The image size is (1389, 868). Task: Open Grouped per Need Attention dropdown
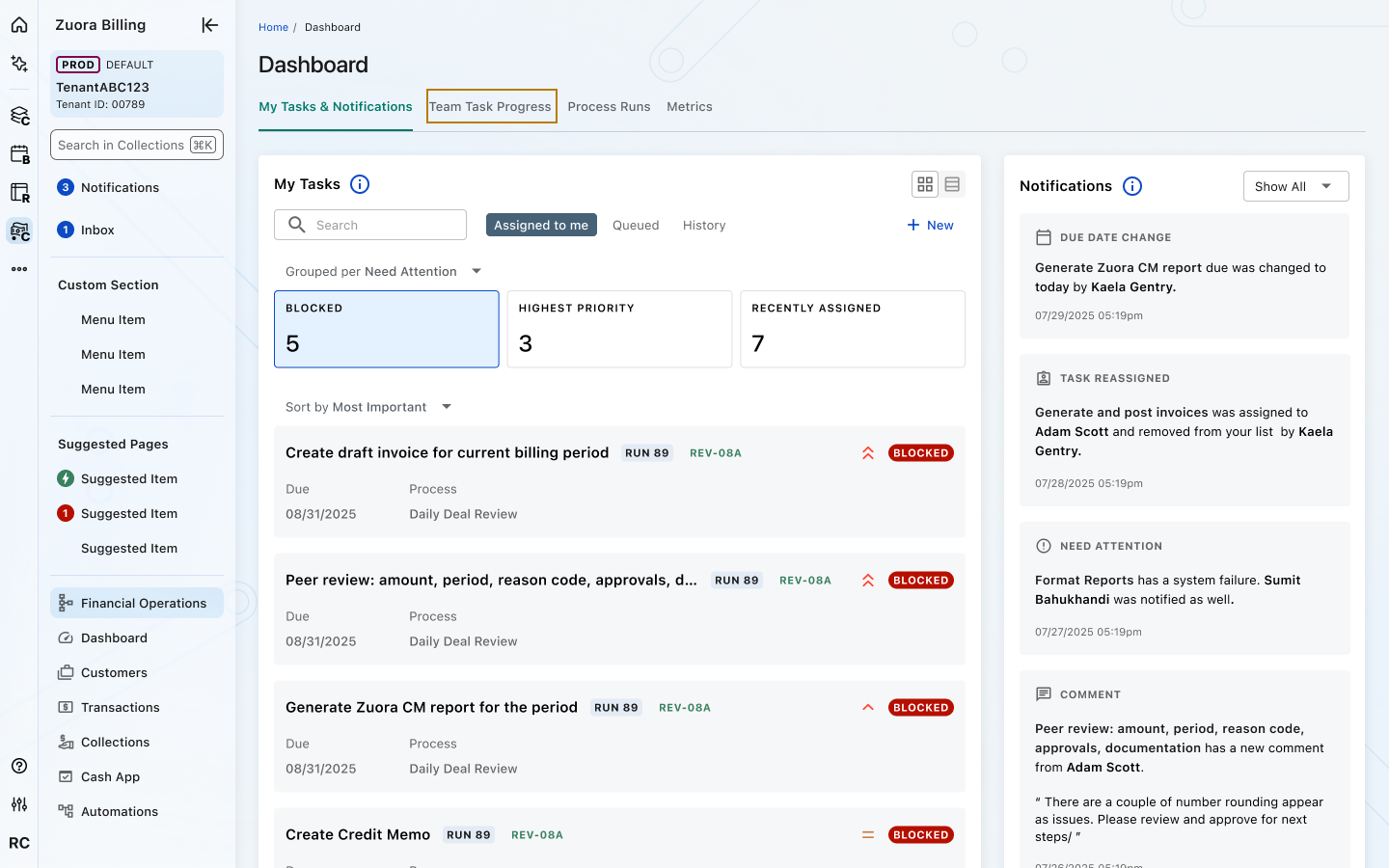[383, 272]
